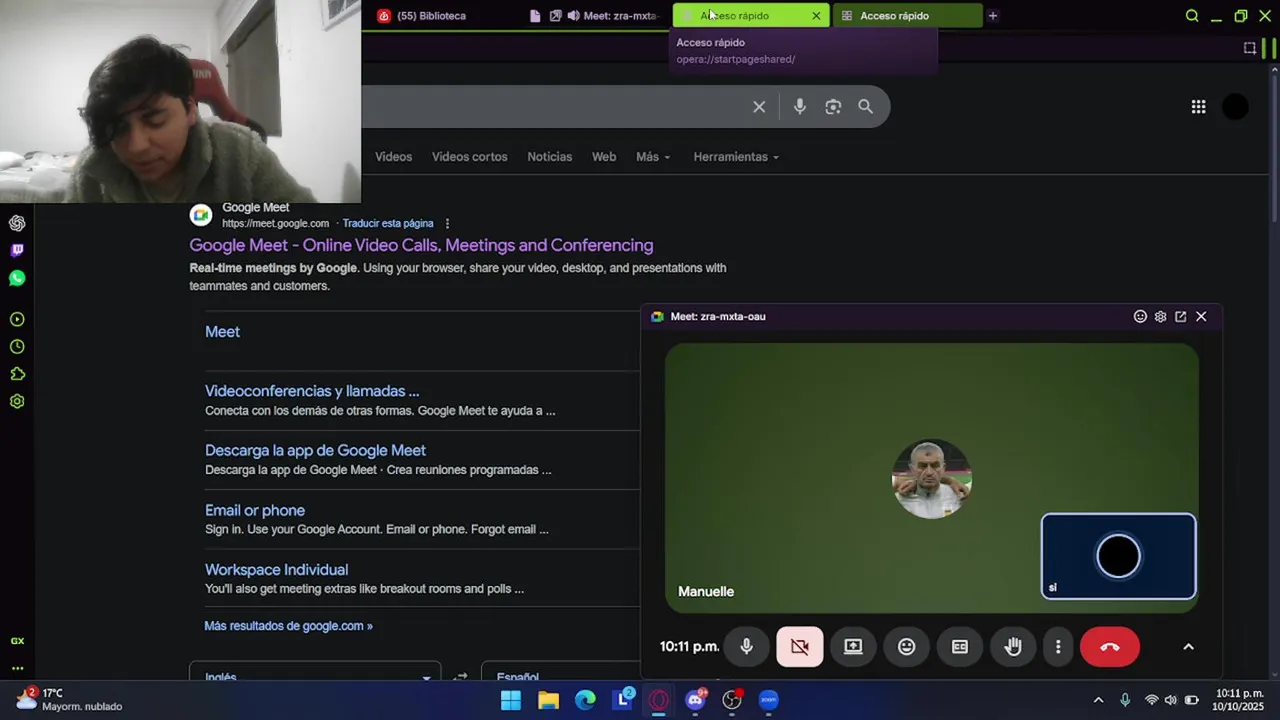The width and height of the screenshot is (1280, 720).
Task: Open Twitch in Opera sidebar
Action: click(x=17, y=250)
